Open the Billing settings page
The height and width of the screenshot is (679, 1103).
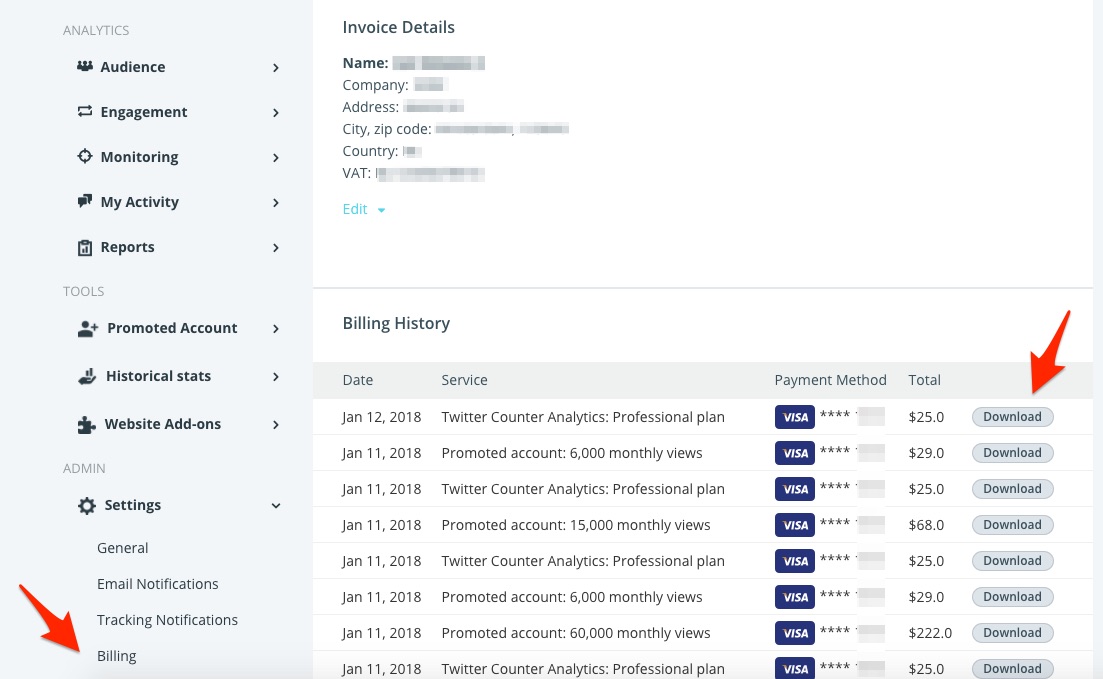pyautogui.click(x=116, y=656)
